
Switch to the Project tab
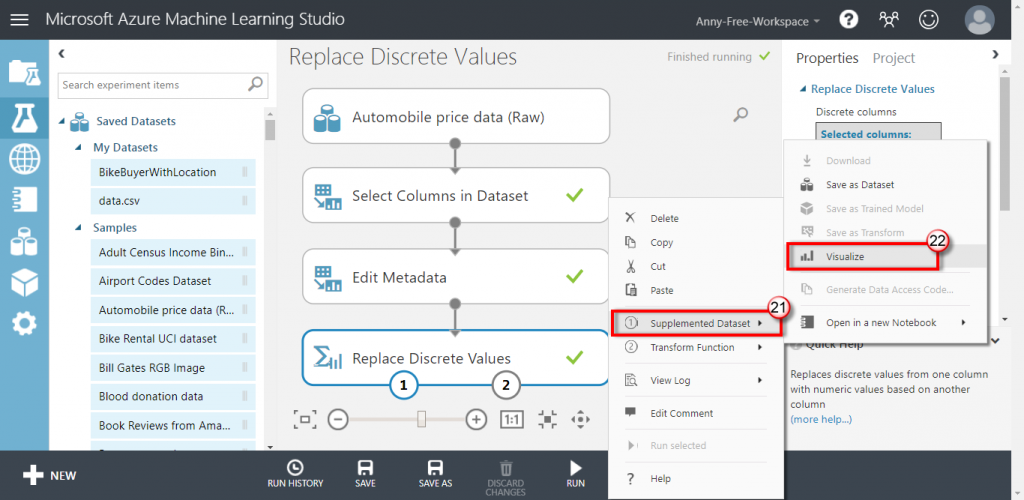pos(893,58)
